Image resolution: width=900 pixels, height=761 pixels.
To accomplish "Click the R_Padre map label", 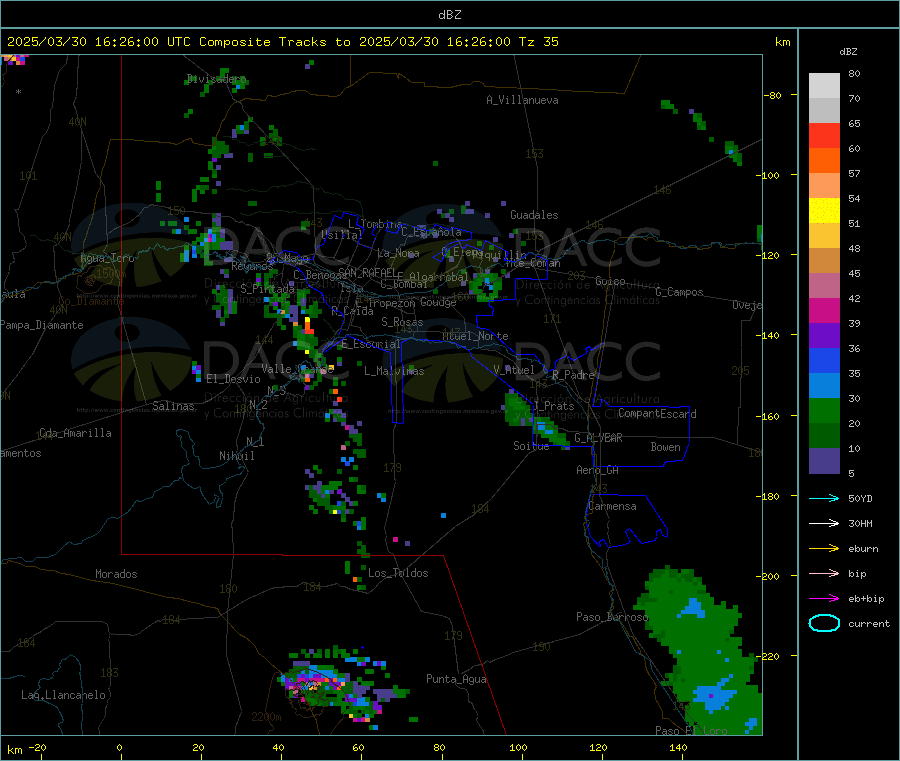I will (x=573, y=375).
